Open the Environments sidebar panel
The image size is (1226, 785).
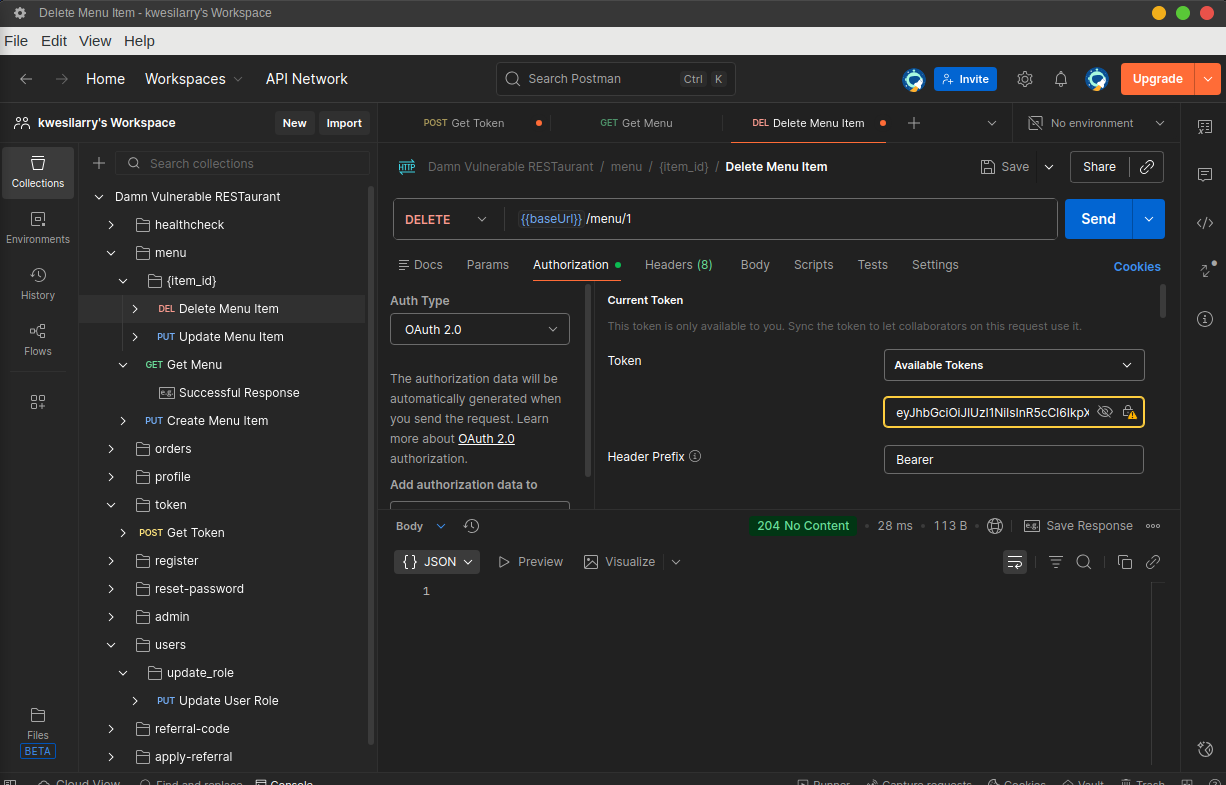38,227
